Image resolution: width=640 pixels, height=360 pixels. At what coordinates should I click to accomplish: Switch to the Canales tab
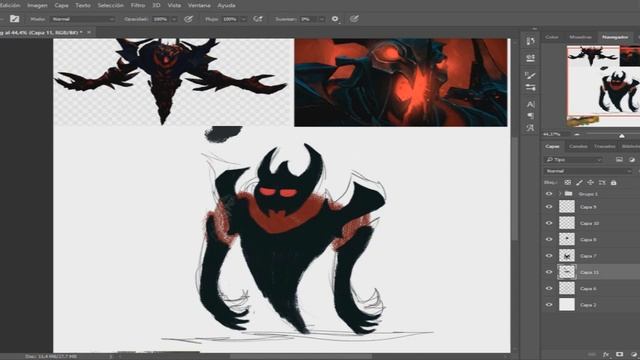pos(578,147)
